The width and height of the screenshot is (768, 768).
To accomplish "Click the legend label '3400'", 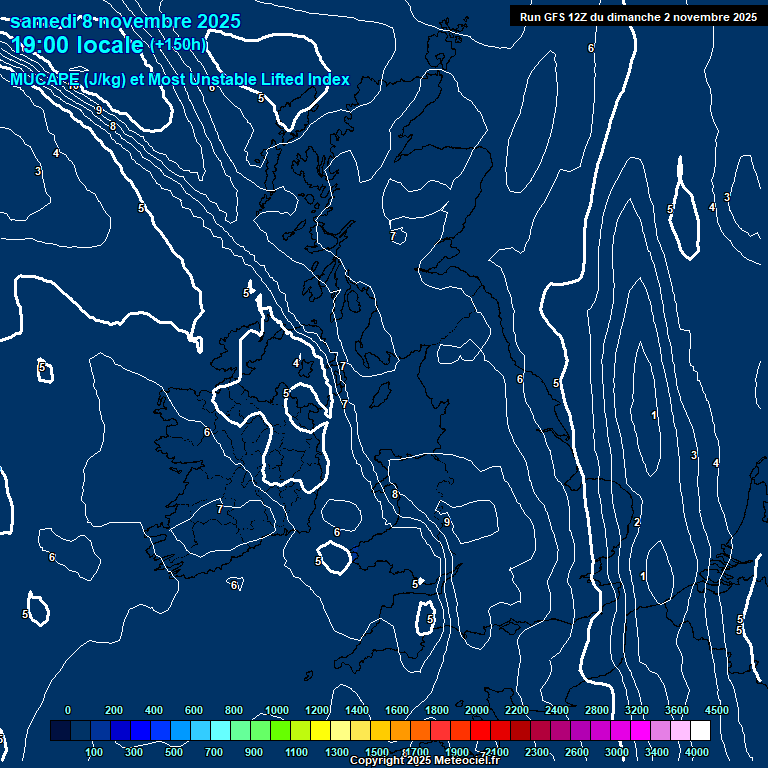I will pos(657,752).
